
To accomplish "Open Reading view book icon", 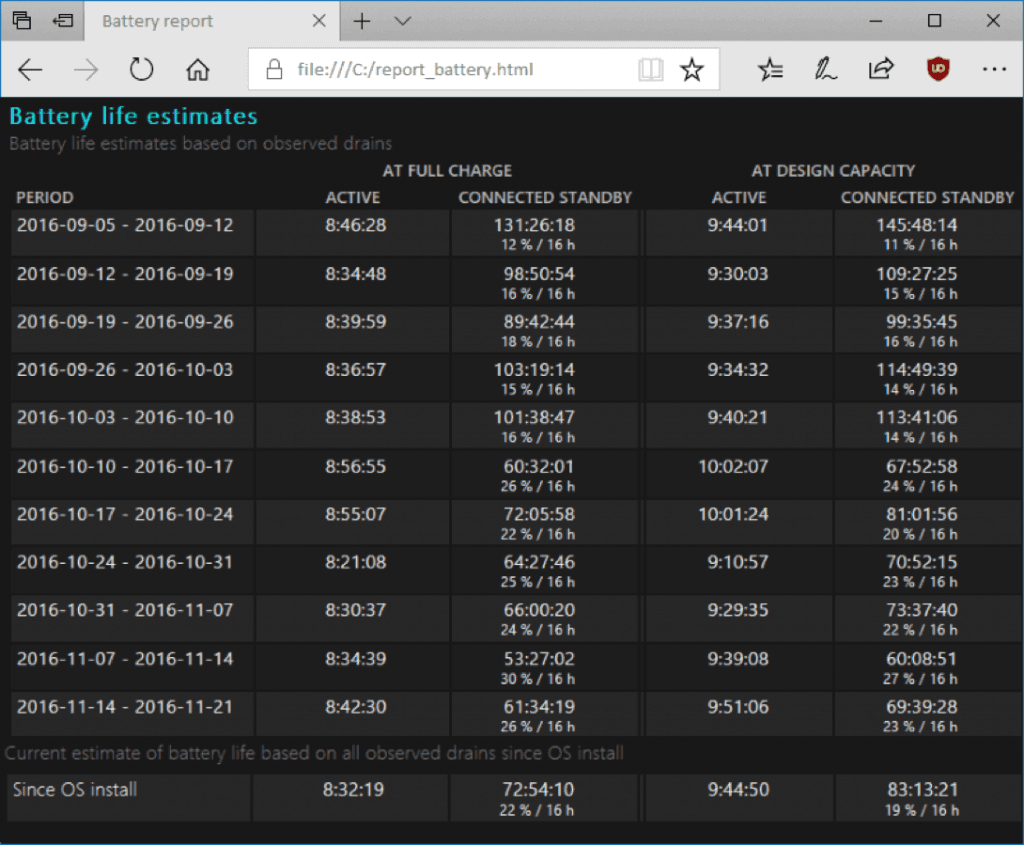I will click(x=650, y=70).
